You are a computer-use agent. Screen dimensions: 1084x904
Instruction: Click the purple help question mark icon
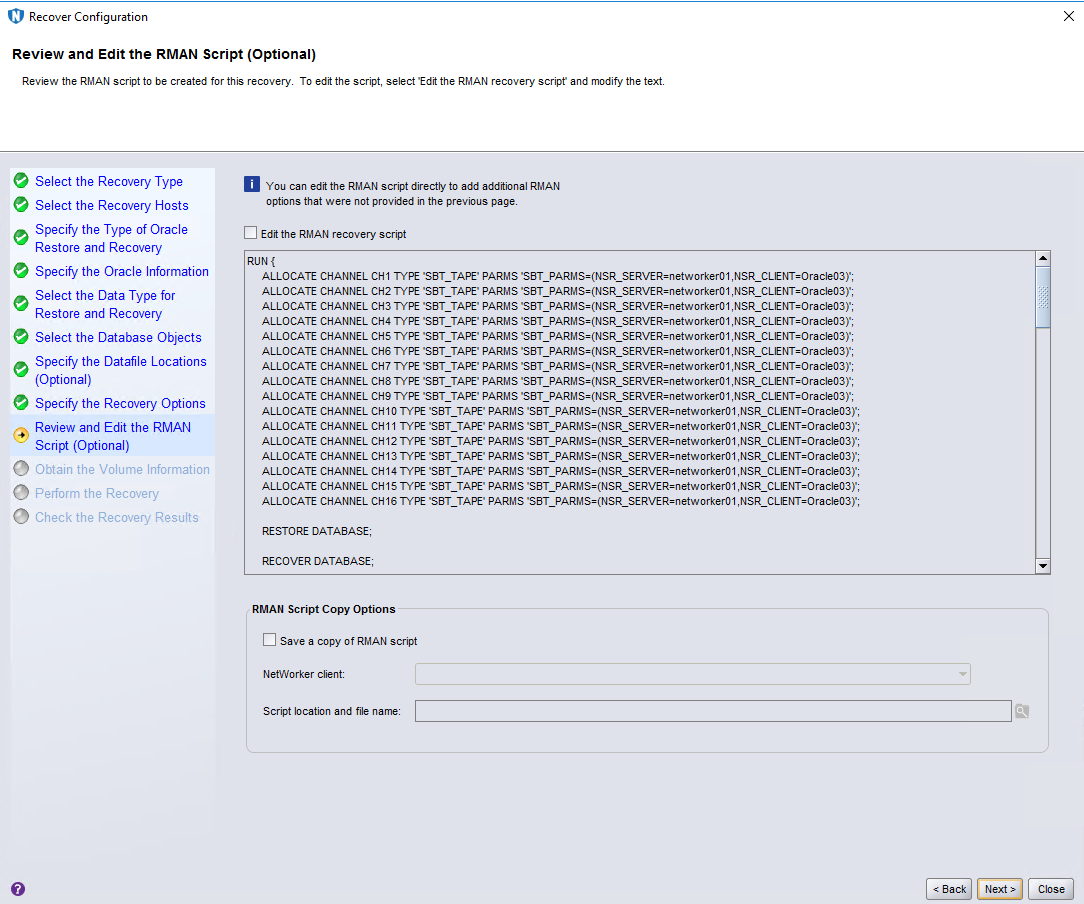(x=18, y=888)
